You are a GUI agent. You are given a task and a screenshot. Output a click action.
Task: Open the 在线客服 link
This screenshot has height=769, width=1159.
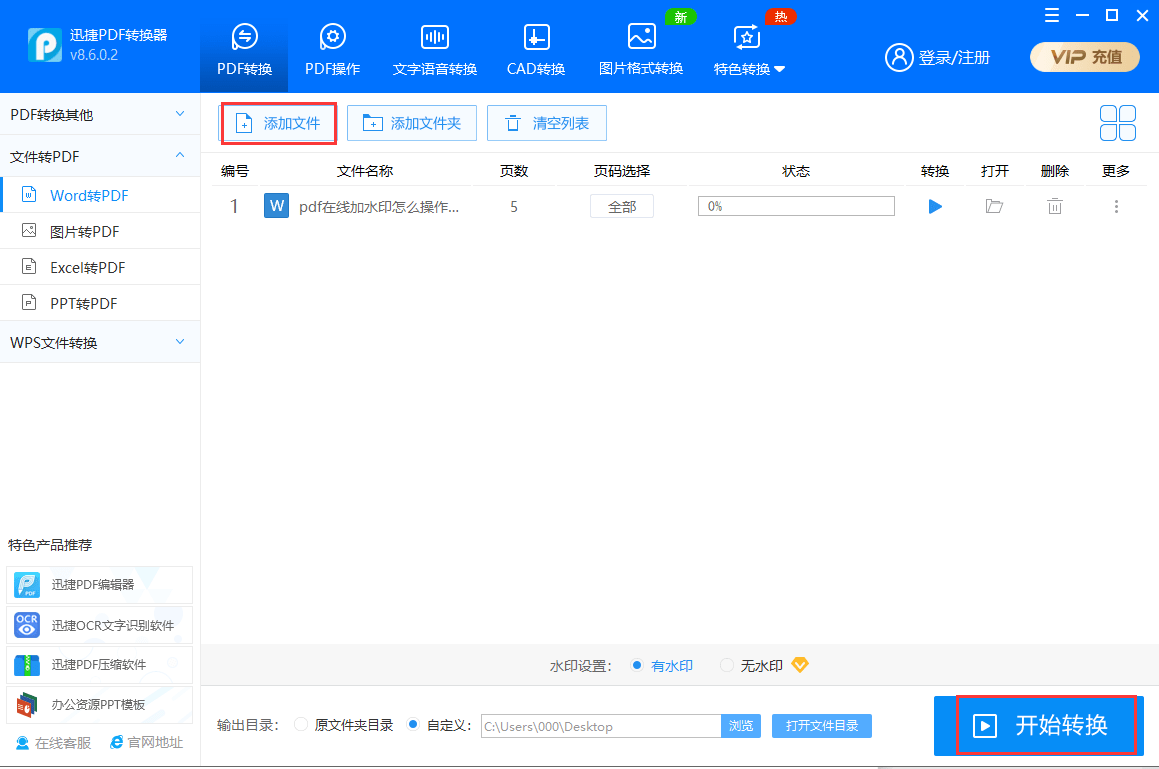point(54,742)
